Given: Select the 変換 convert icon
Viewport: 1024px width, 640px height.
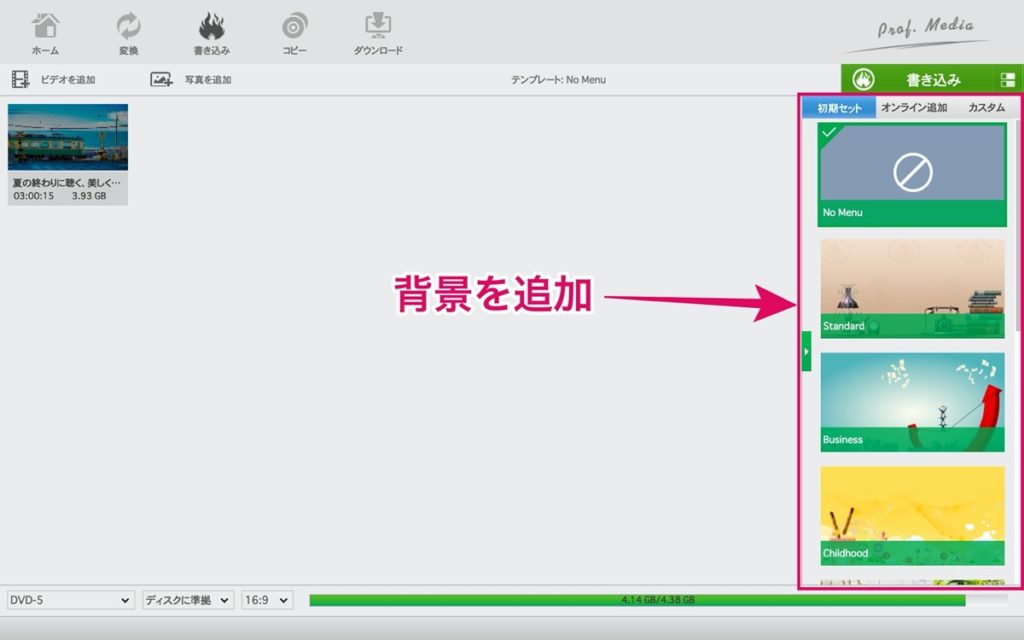Looking at the screenshot, I should pos(129,27).
